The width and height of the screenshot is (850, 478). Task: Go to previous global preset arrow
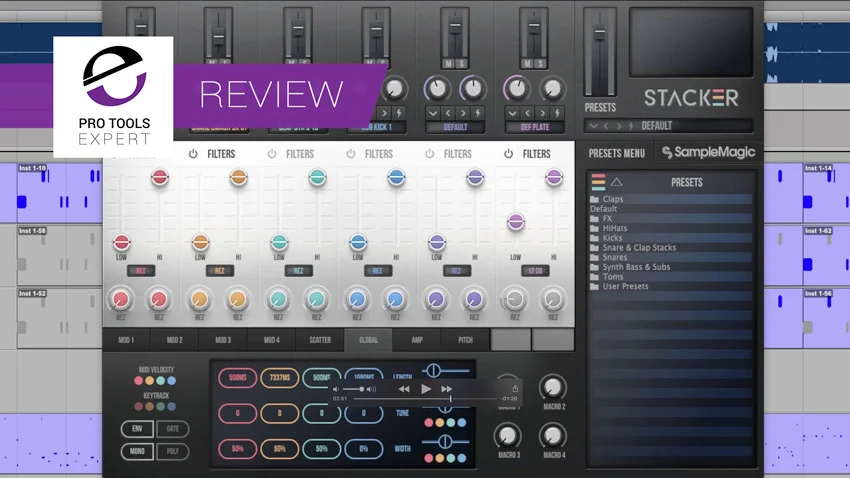606,126
